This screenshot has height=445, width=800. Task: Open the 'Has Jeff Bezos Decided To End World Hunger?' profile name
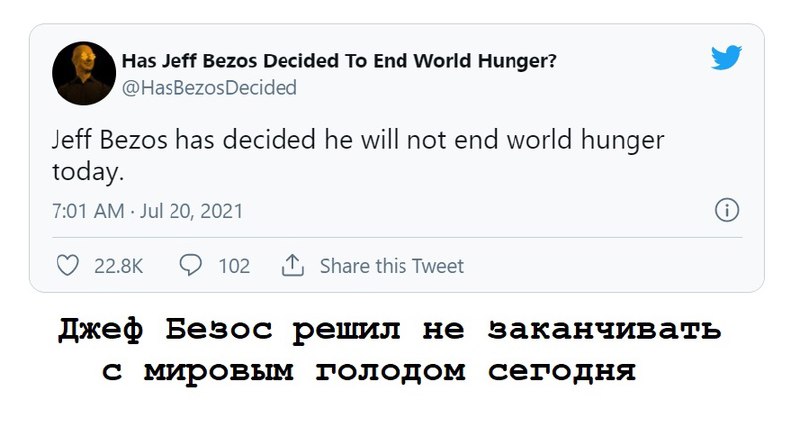coord(339,61)
